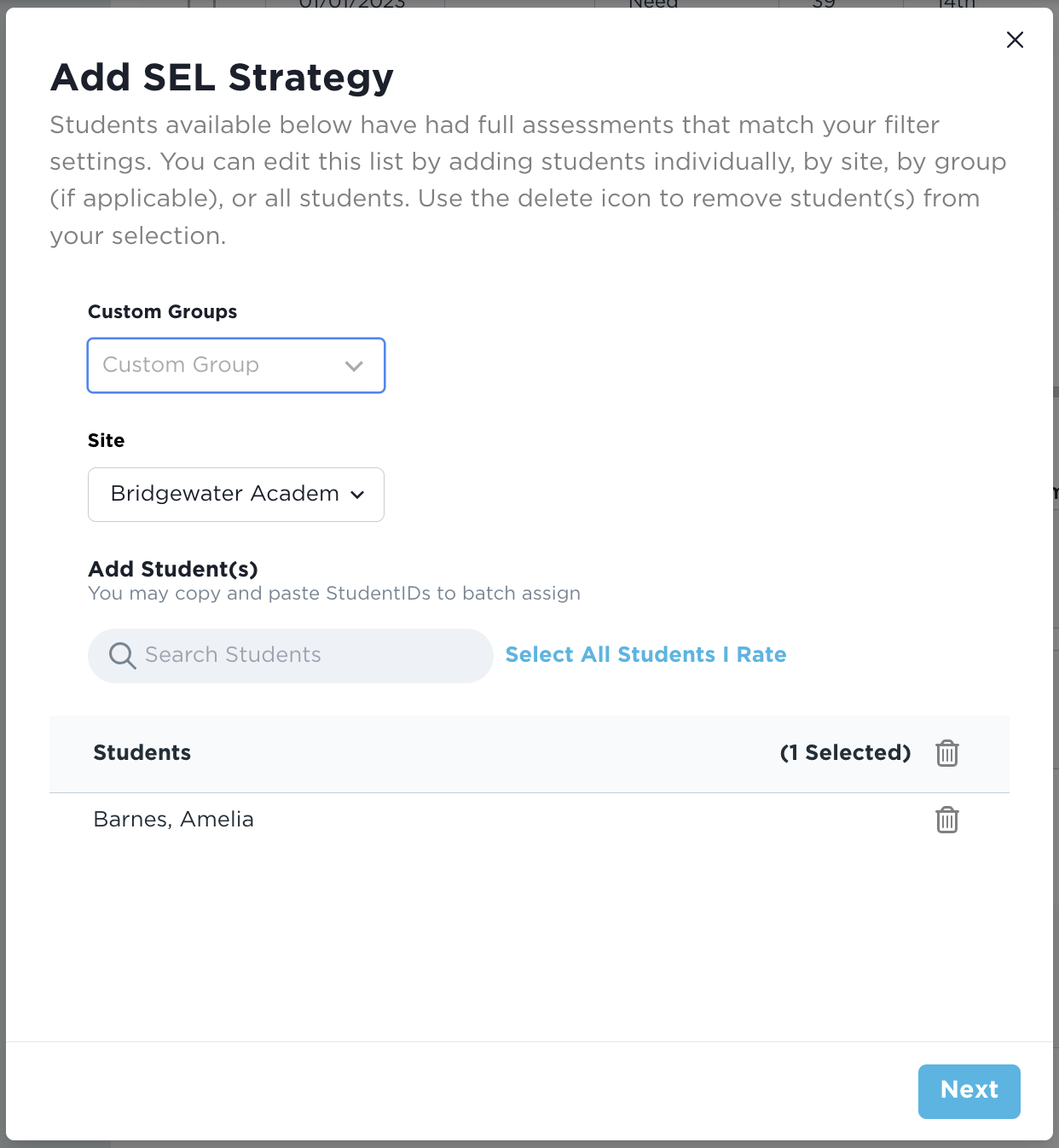The width and height of the screenshot is (1059, 1148).
Task: Close the Add SEL Strategy dialog
Action: [x=1015, y=40]
